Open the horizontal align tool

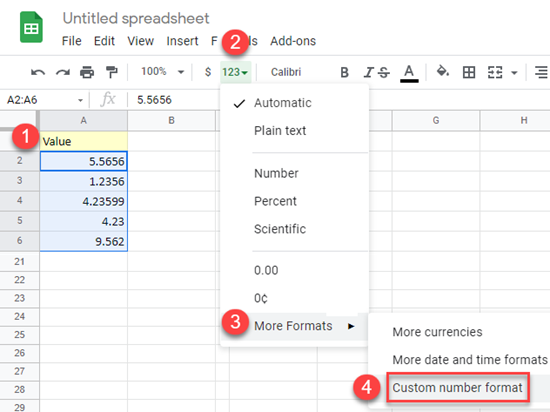(542, 72)
